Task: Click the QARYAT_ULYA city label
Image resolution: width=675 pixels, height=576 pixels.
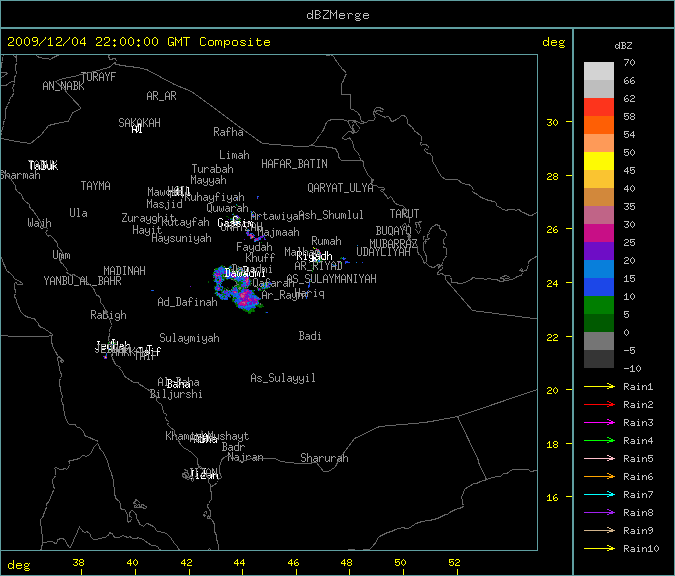Action: pyautogui.click(x=340, y=188)
